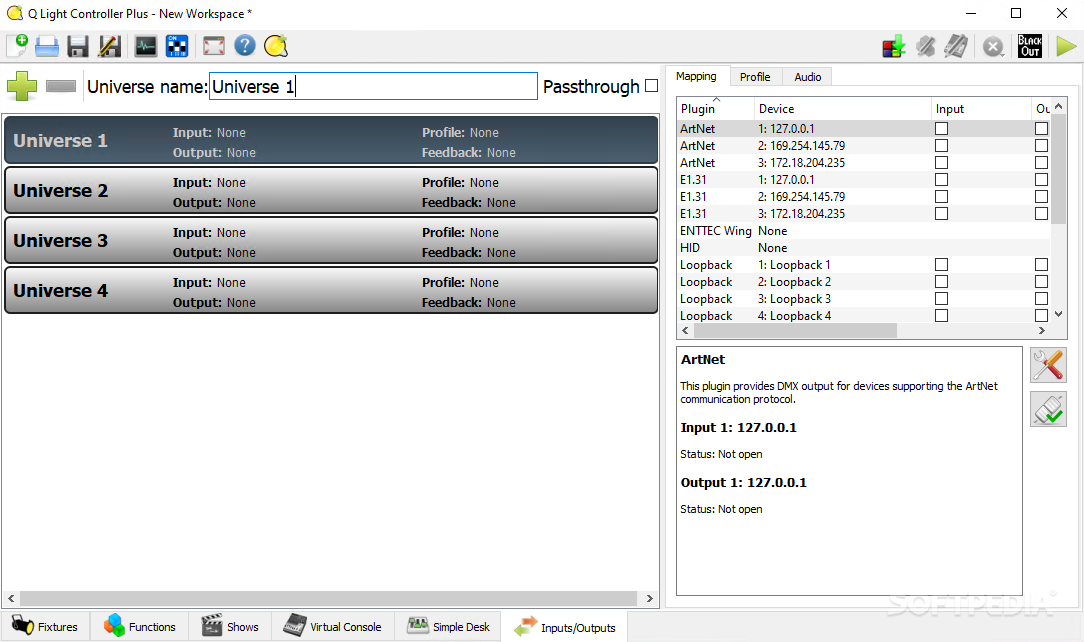Select the Universe 1 row

click(331, 141)
